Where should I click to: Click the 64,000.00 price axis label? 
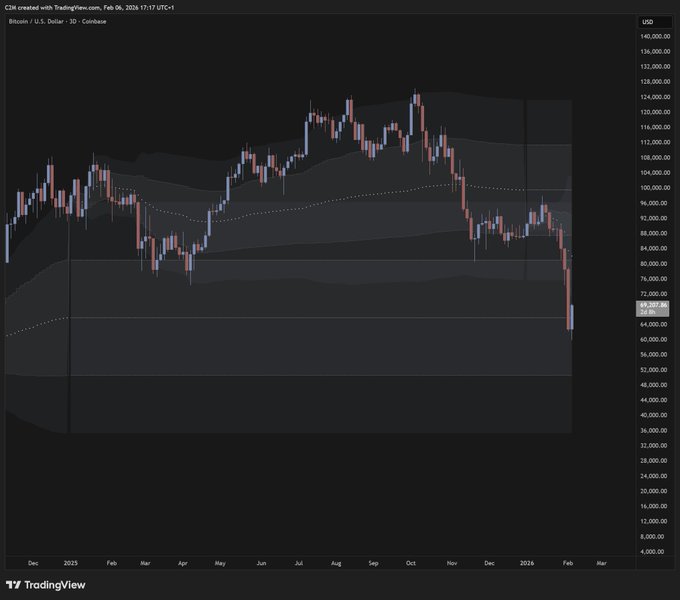click(655, 324)
